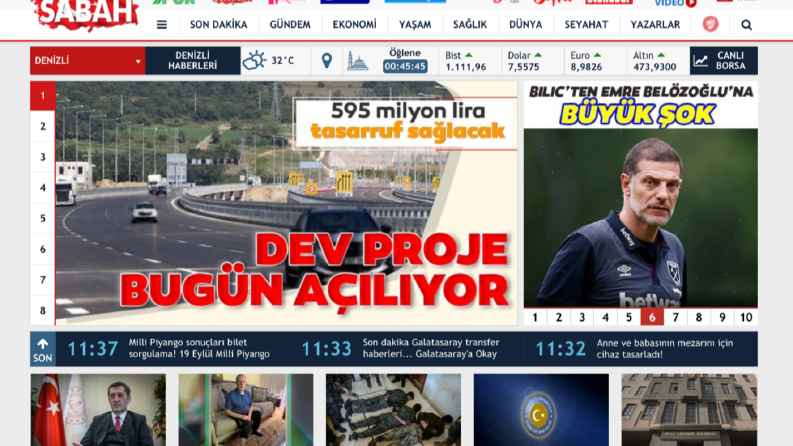Select headline slide 2
Screen dimensions: 793x446
coord(43,126)
